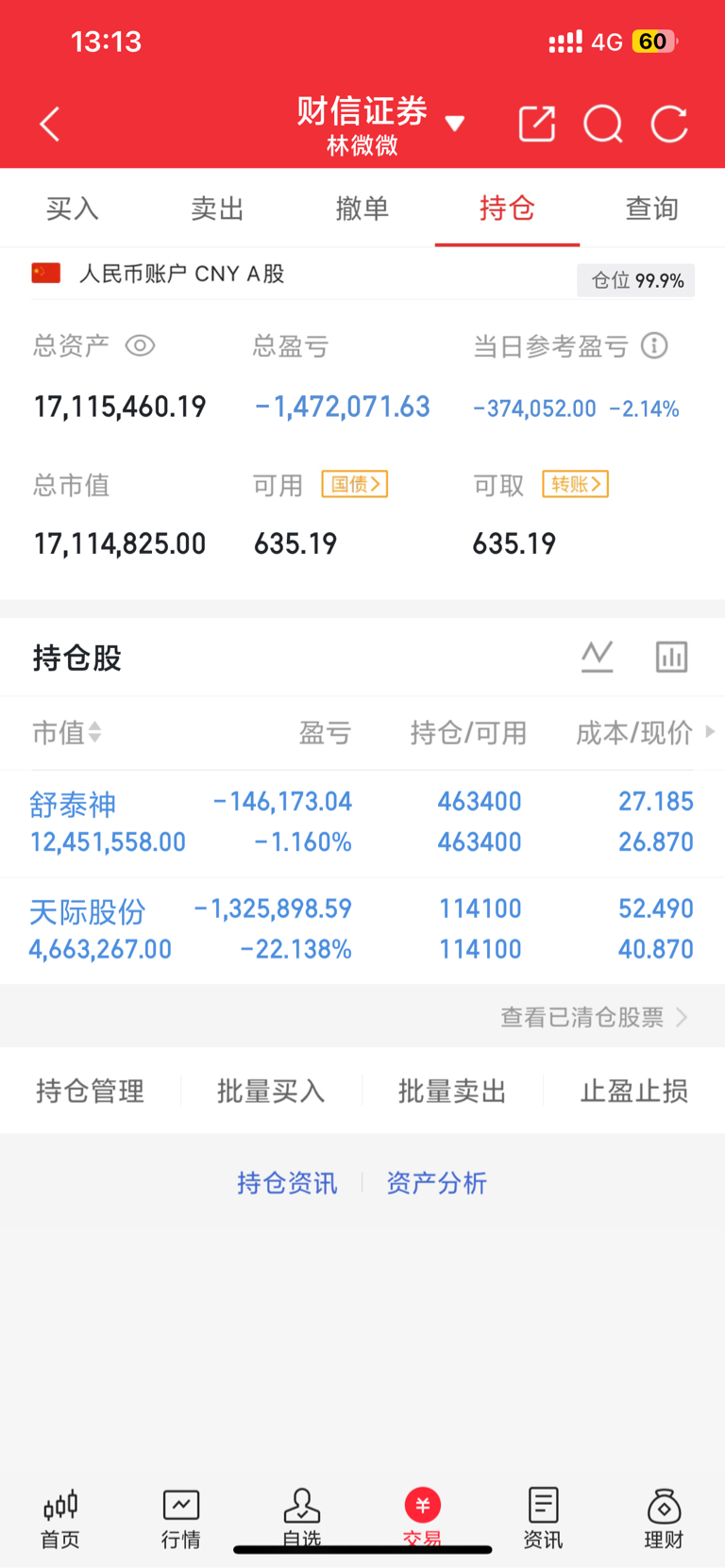725x1568 pixels.
Task: Tap the 13:13 clock in status bar
Action: tap(106, 42)
